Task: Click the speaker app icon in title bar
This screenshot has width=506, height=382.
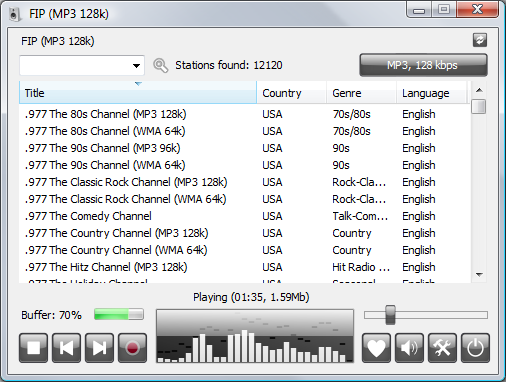Action: 14,14
